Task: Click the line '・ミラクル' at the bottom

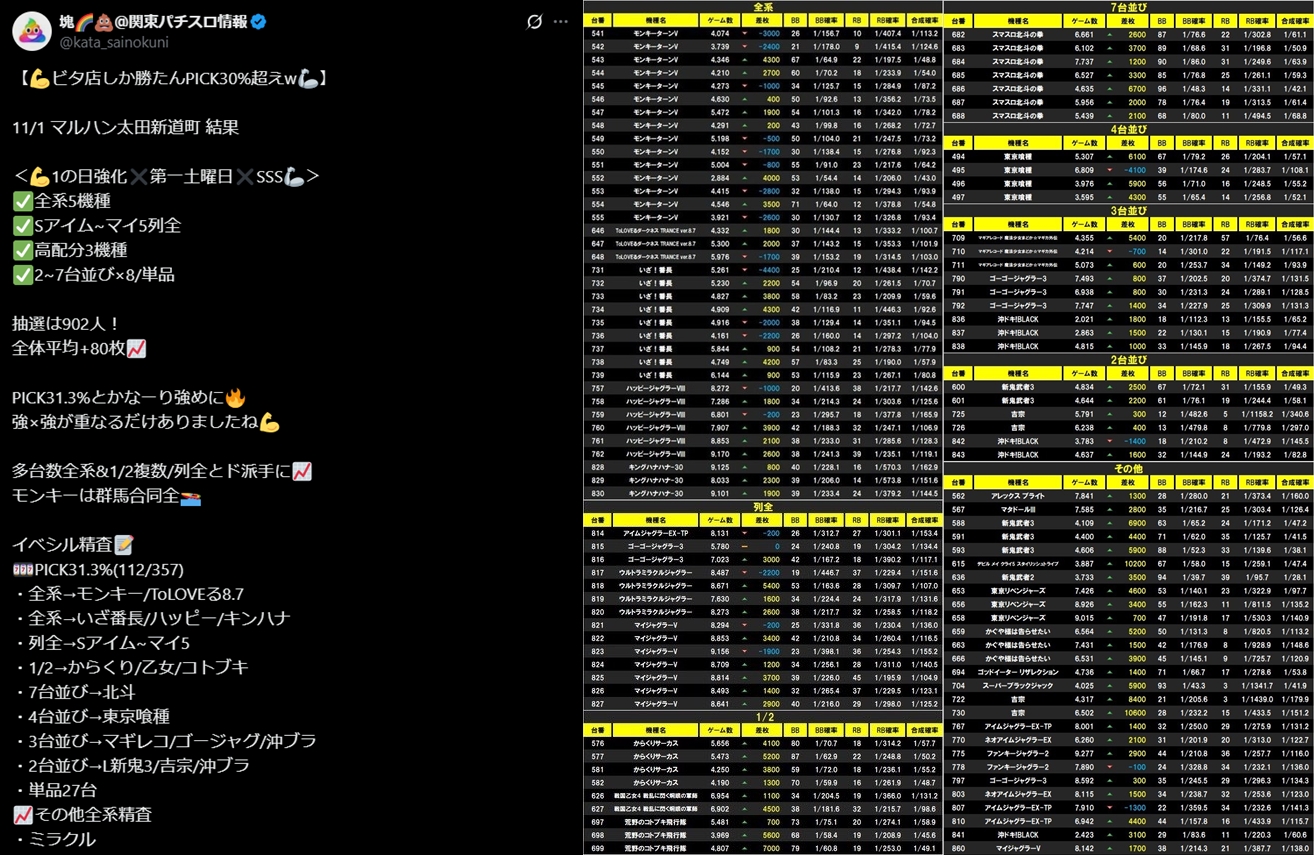Action: click(x=54, y=839)
